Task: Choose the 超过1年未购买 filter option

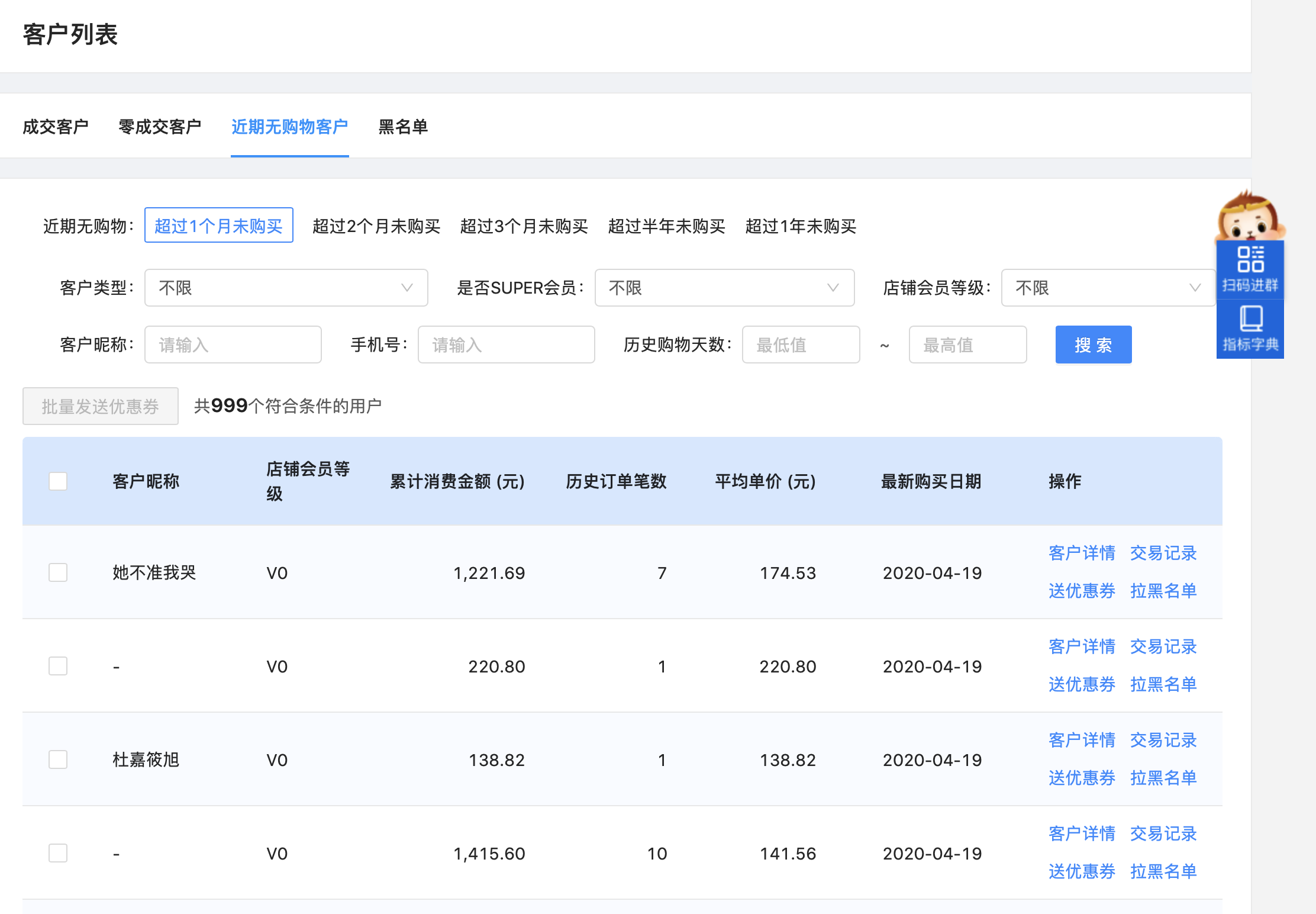Action: [800, 226]
